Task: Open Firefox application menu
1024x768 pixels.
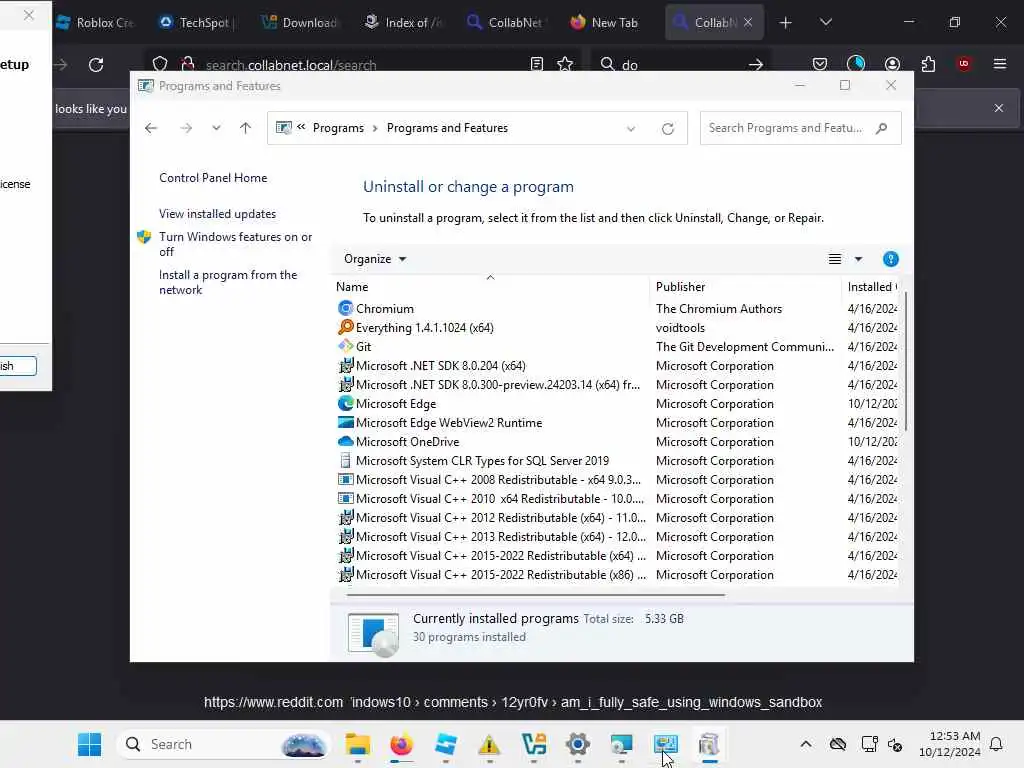Action: pos(999,64)
